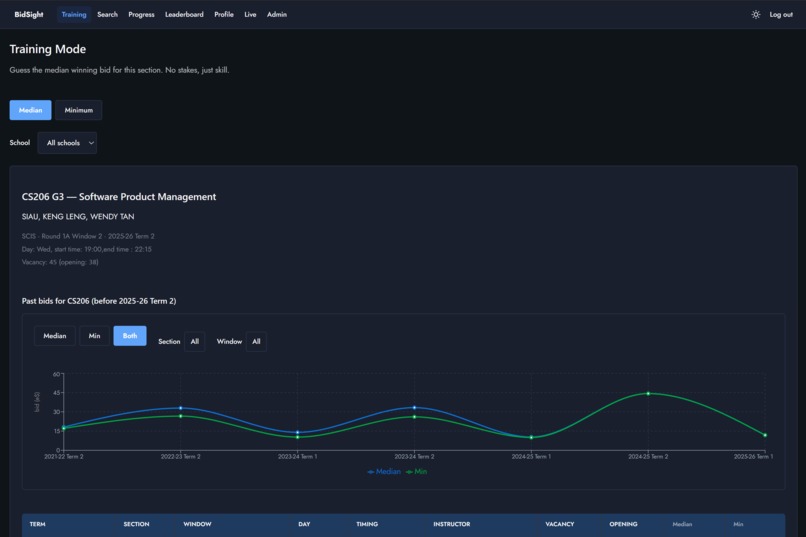Open the Training tab
The image size is (806, 537).
click(x=74, y=14)
